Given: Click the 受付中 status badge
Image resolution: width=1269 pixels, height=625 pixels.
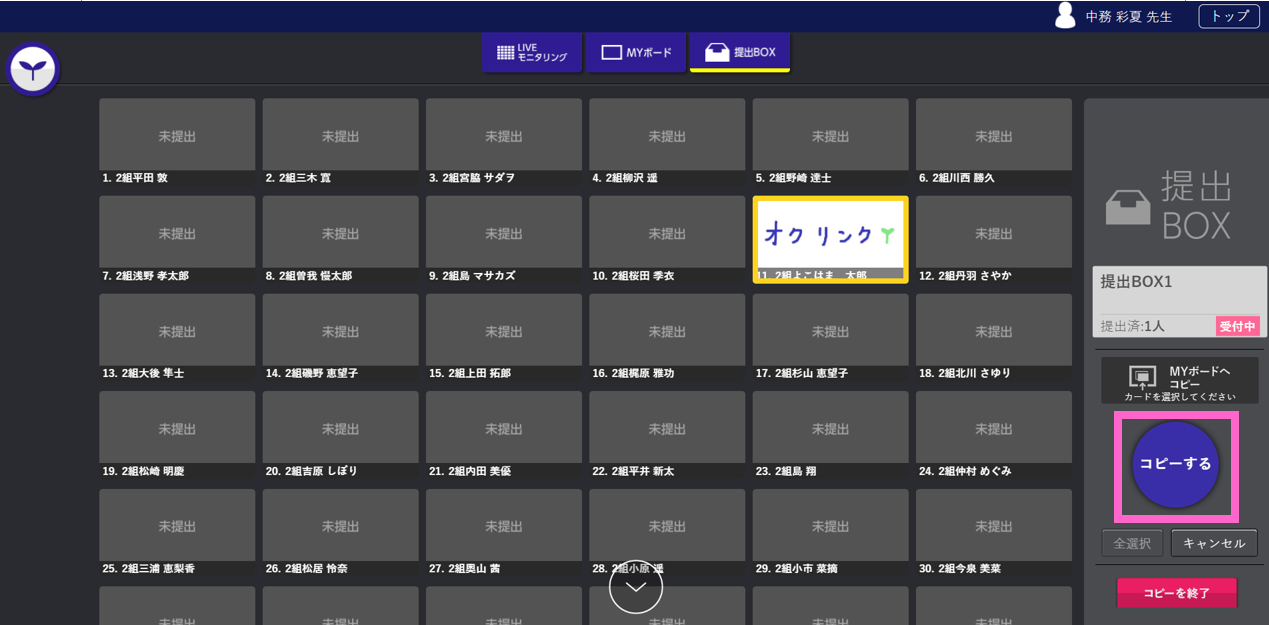Looking at the screenshot, I should click(1237, 326).
